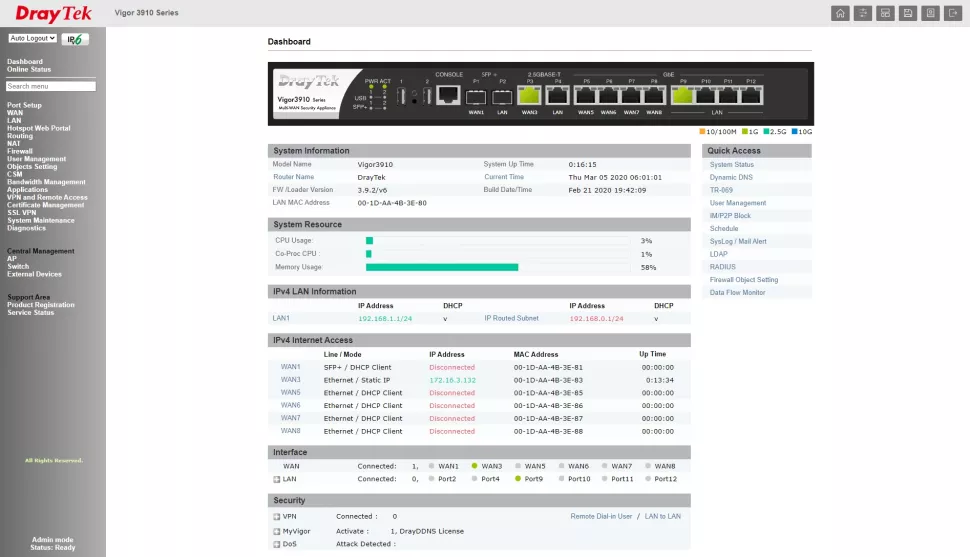Open Online Status in sidebar
Image resolution: width=970 pixels, height=557 pixels.
click(x=29, y=69)
